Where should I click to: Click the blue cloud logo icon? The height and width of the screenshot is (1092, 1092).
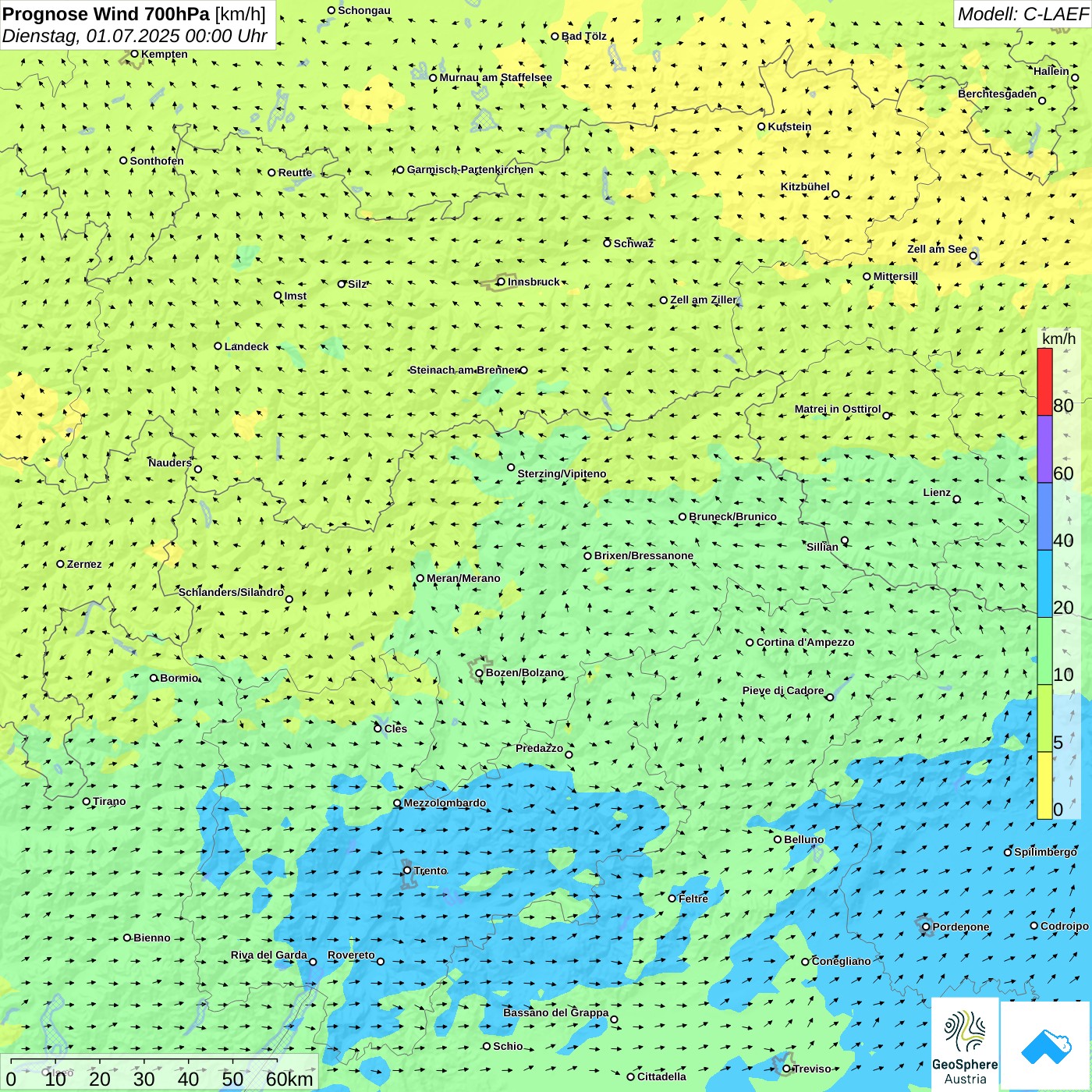[1046, 1047]
